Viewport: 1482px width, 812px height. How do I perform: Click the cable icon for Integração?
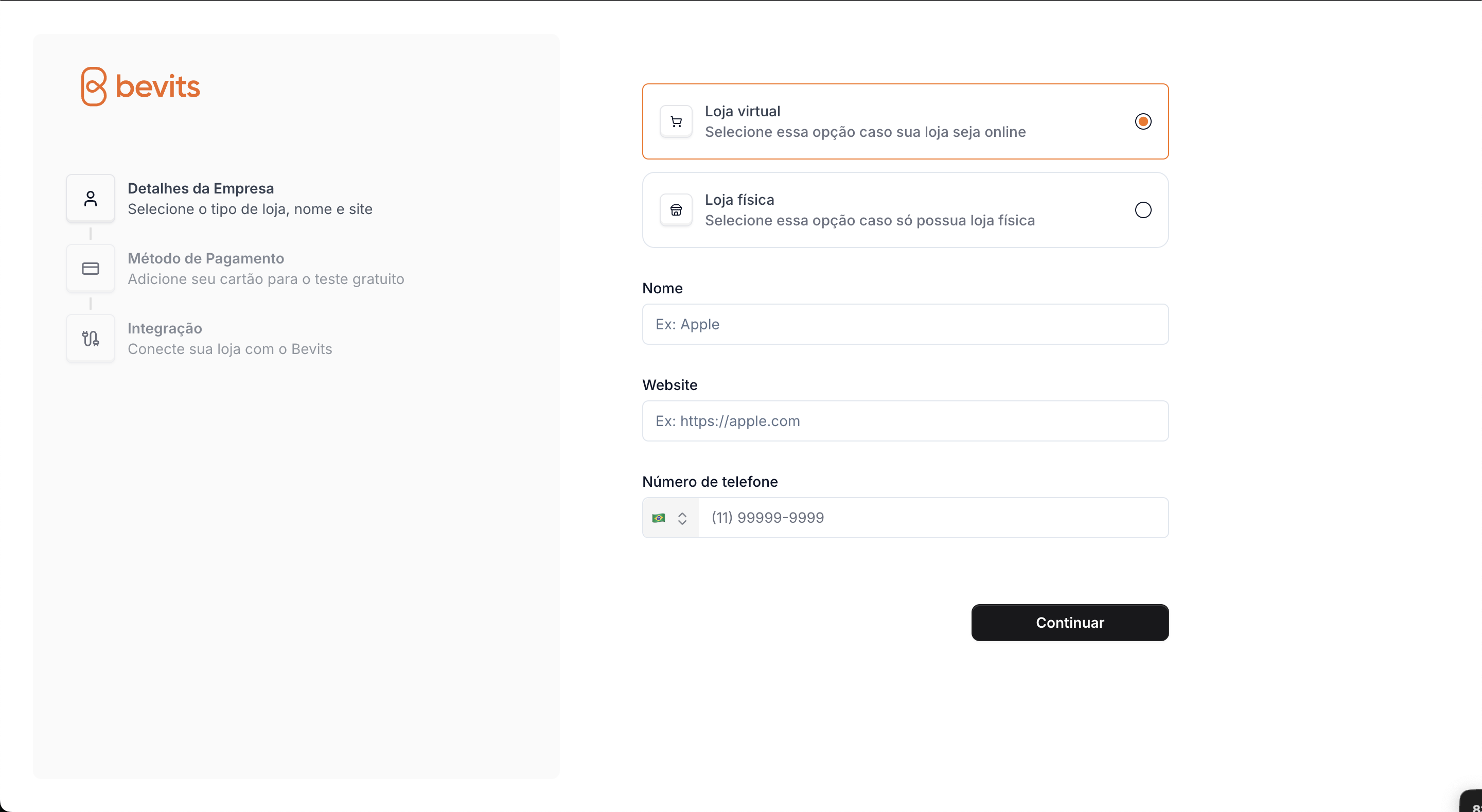point(91,339)
